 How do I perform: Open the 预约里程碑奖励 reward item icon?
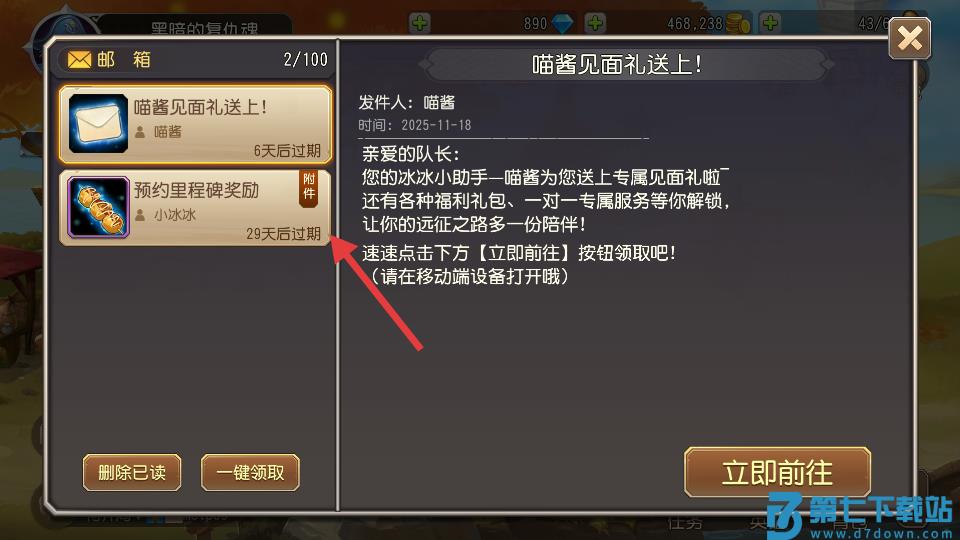98,207
